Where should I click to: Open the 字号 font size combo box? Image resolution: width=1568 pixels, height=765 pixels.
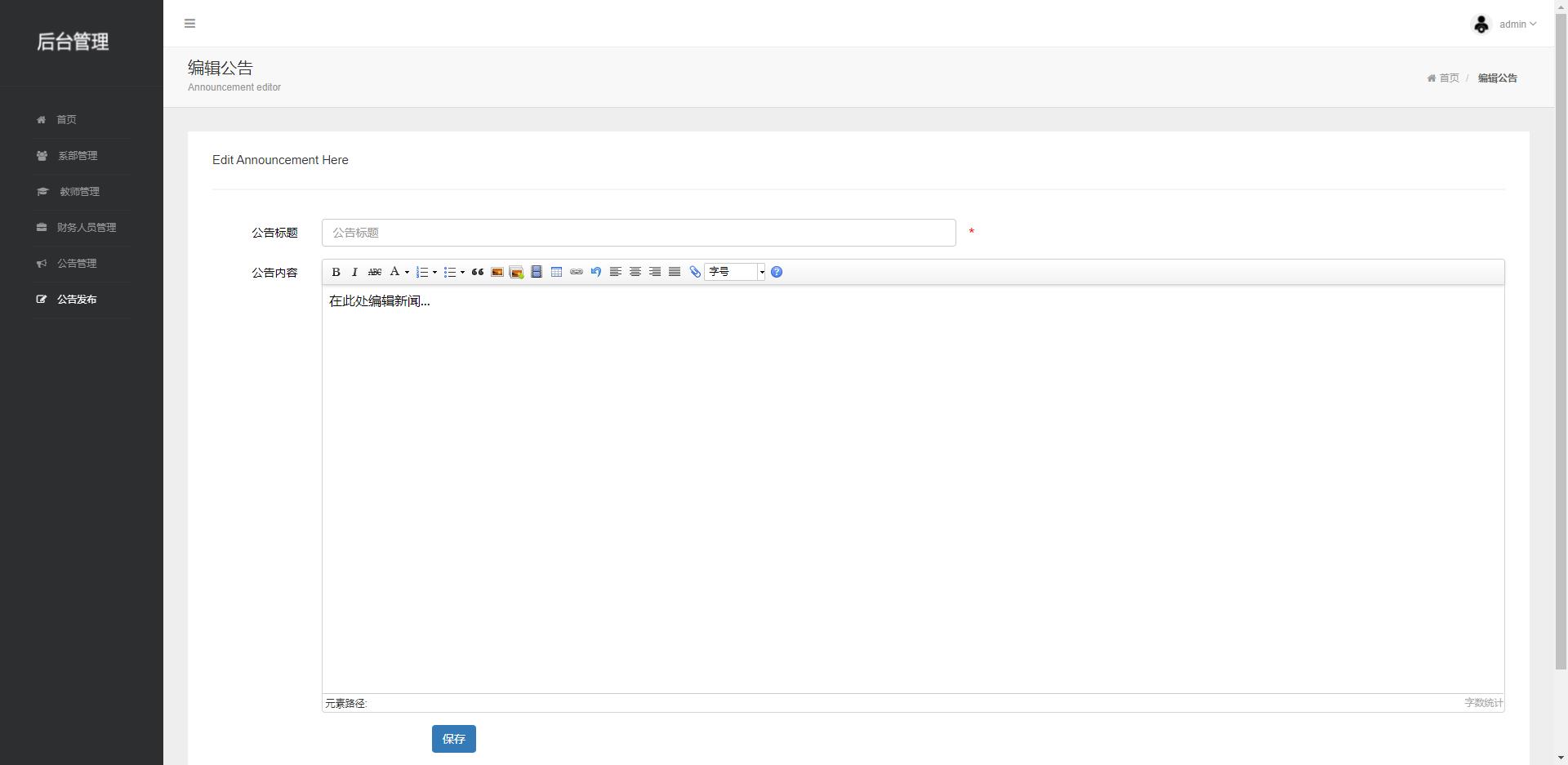point(735,272)
